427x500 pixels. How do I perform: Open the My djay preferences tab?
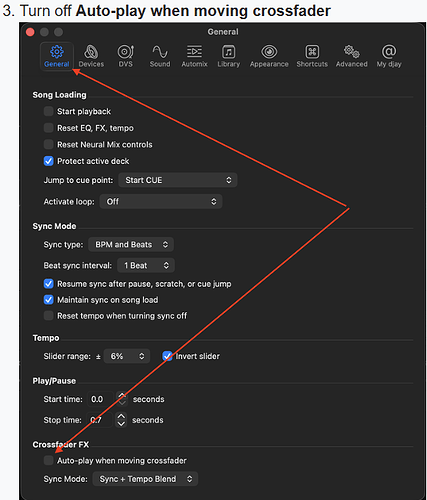click(x=389, y=56)
